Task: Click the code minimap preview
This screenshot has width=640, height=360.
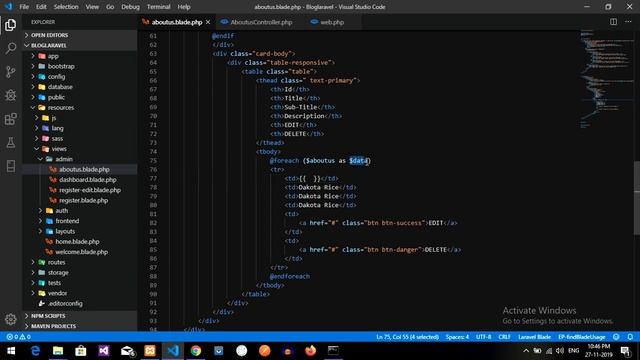Action: pyautogui.click(x=606, y=78)
